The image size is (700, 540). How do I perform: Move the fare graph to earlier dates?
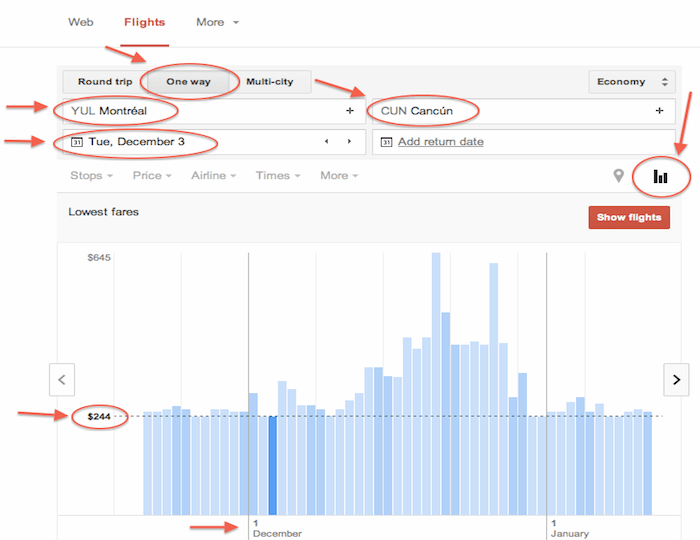tap(62, 380)
